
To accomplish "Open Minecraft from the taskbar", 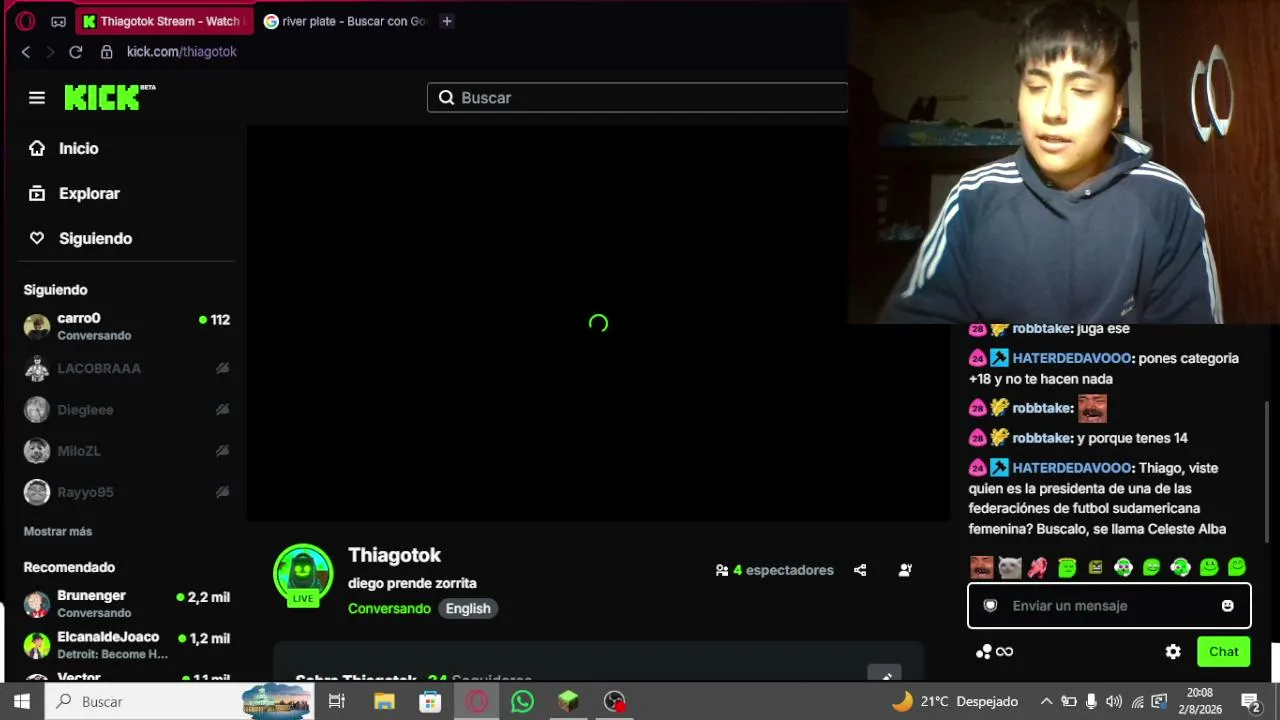I will coord(568,701).
